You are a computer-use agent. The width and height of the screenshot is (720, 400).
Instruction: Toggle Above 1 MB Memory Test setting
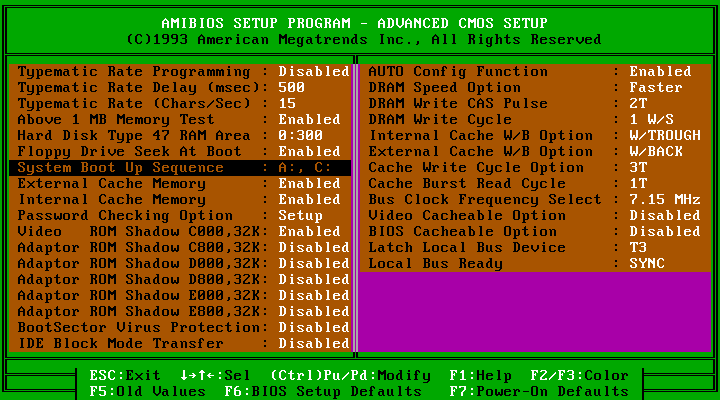coord(309,120)
